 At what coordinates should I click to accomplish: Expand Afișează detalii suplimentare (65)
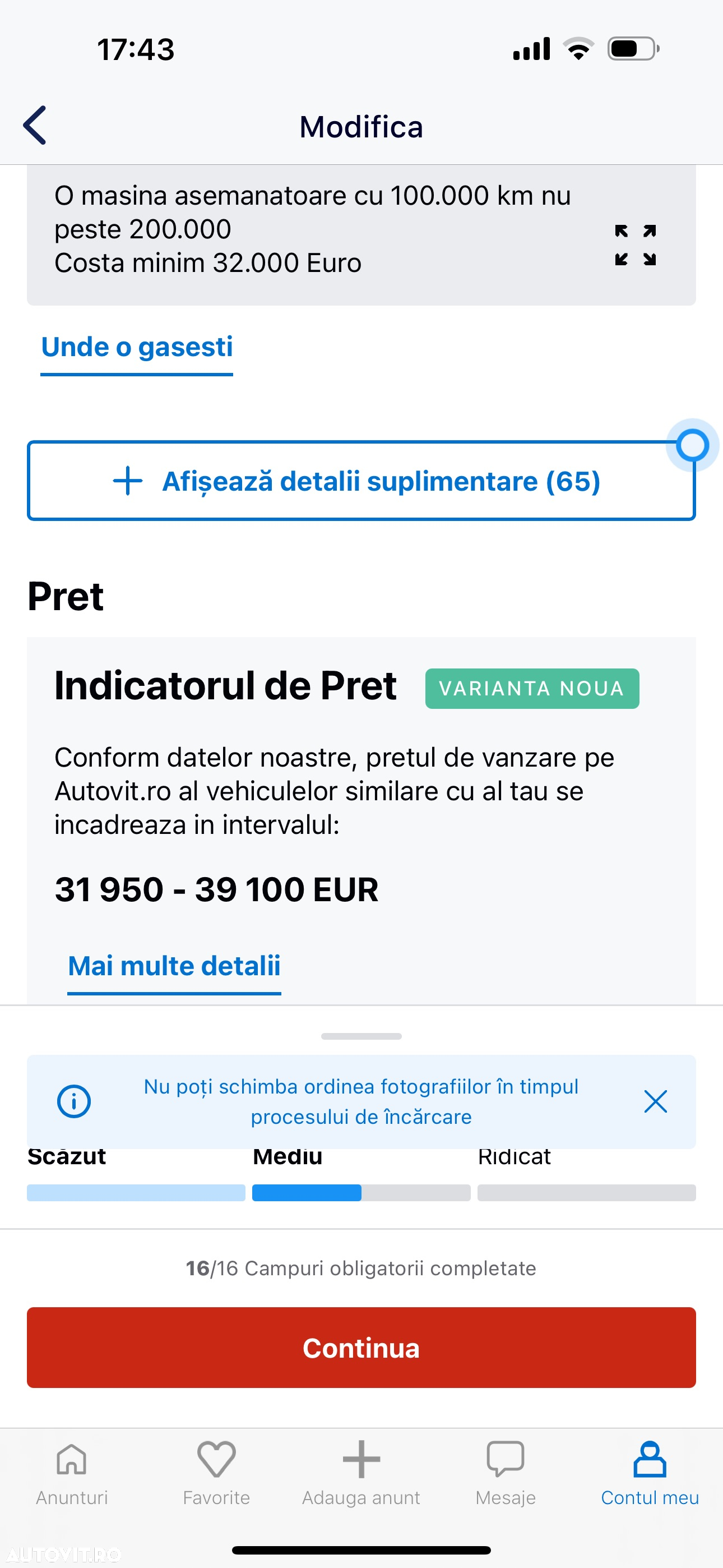[x=361, y=481]
